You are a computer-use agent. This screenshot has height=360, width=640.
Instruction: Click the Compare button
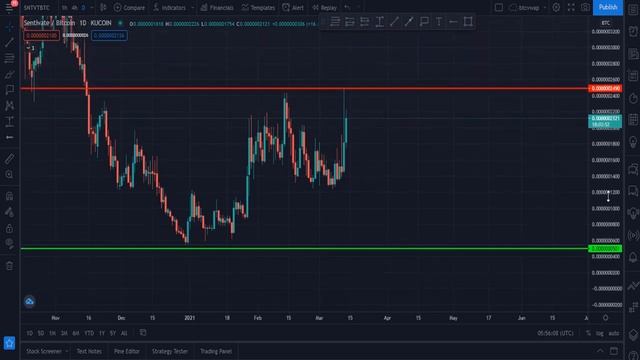point(129,7)
